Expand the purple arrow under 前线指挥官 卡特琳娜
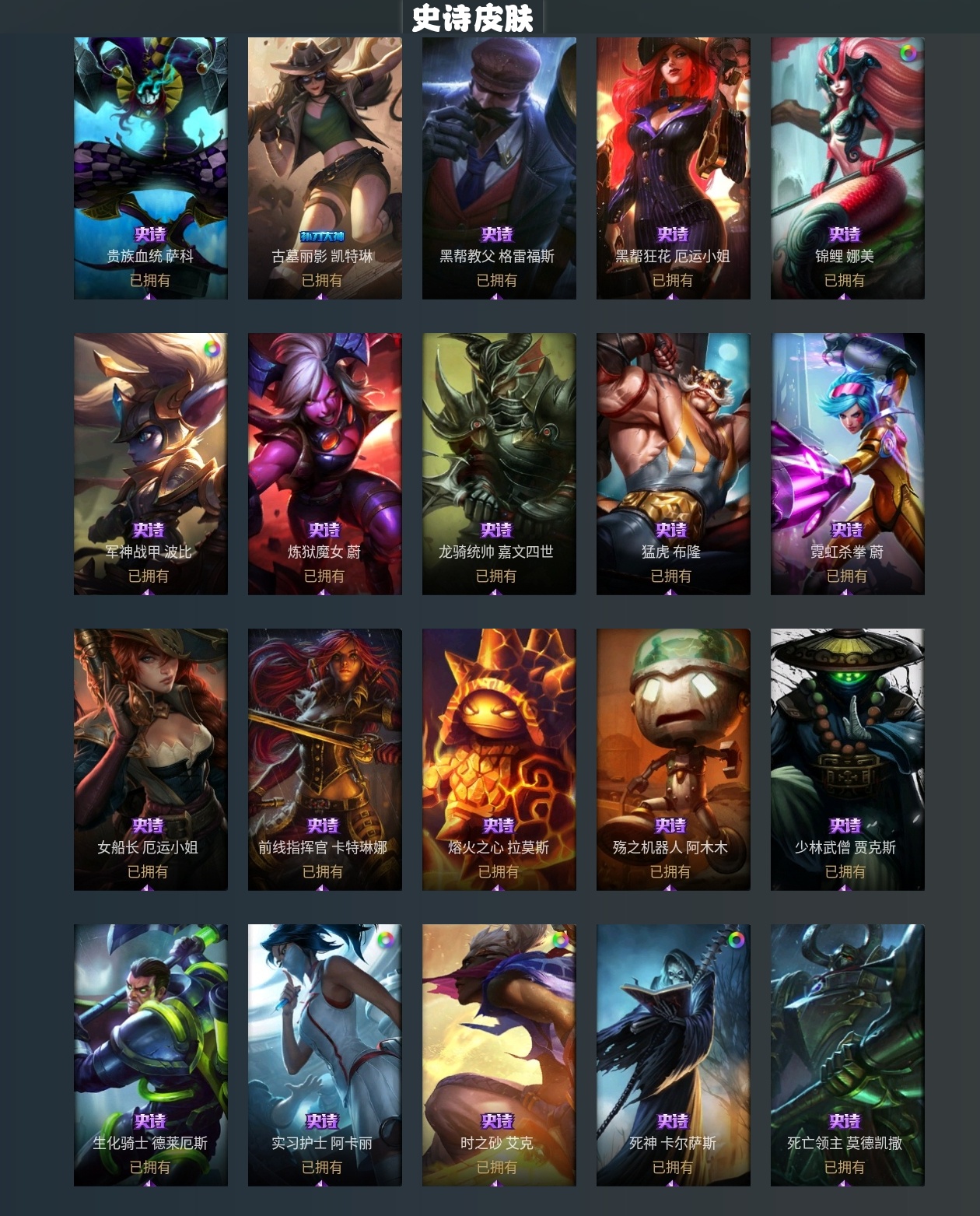The width and height of the screenshot is (980, 1216). tap(323, 887)
